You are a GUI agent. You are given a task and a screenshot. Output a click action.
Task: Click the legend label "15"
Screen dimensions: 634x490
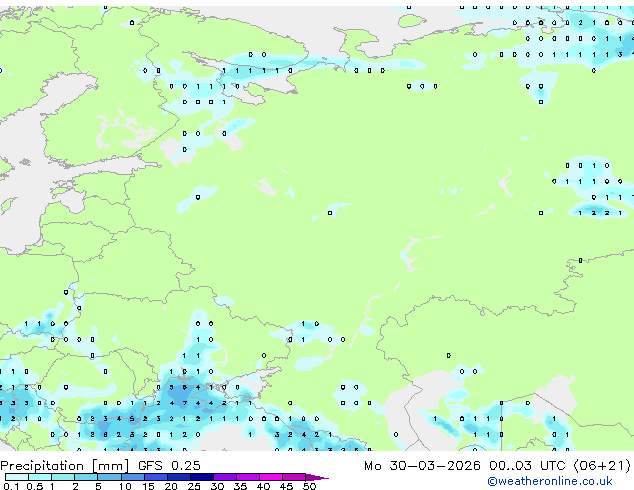pyautogui.click(x=148, y=486)
